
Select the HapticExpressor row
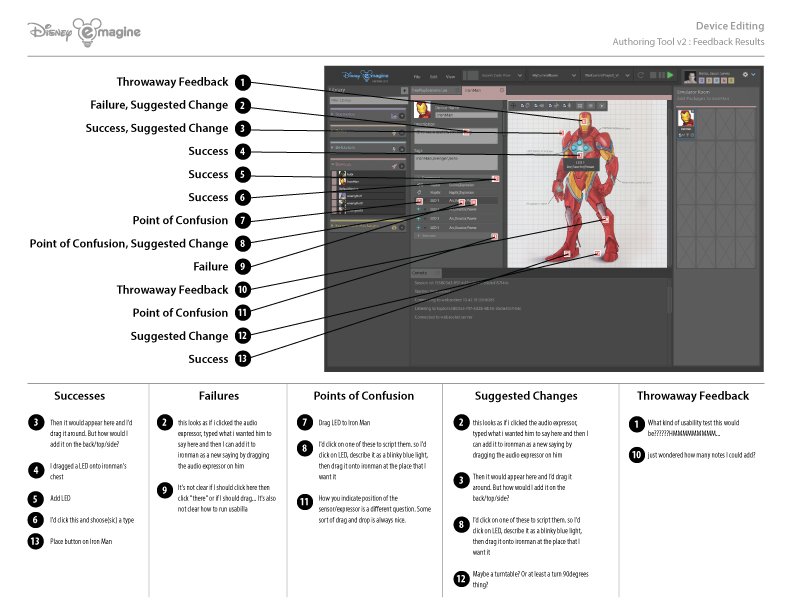456,192
